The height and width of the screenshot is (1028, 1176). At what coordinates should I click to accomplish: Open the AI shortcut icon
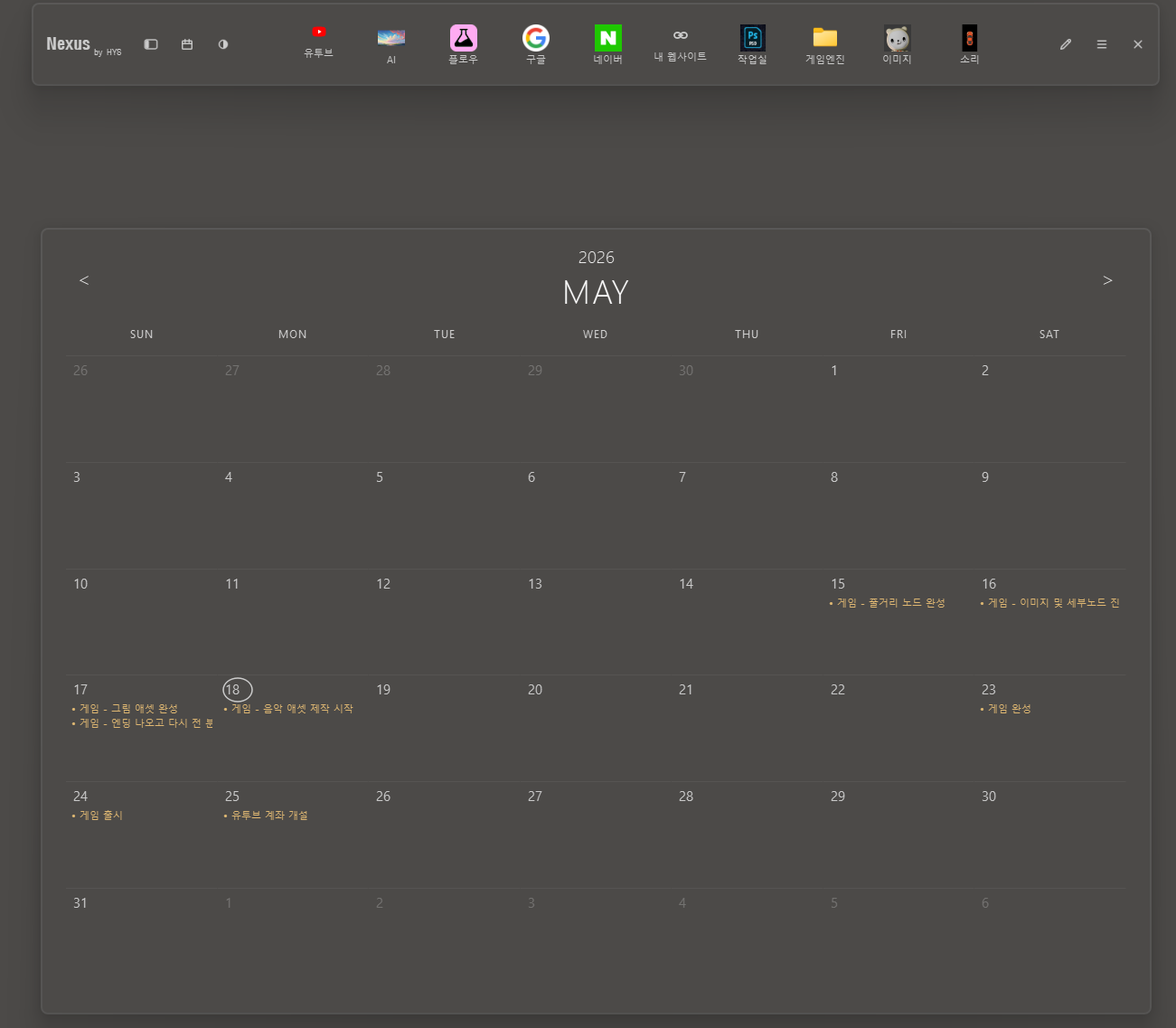point(390,44)
